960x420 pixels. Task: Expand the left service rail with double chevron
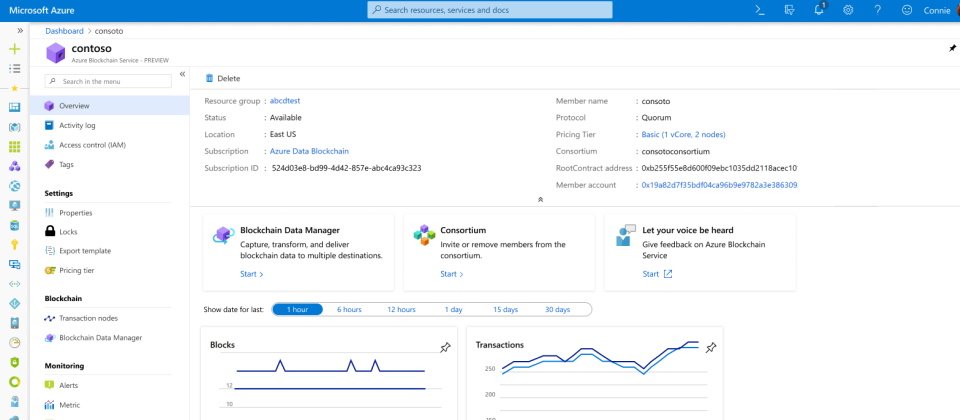[20, 30]
